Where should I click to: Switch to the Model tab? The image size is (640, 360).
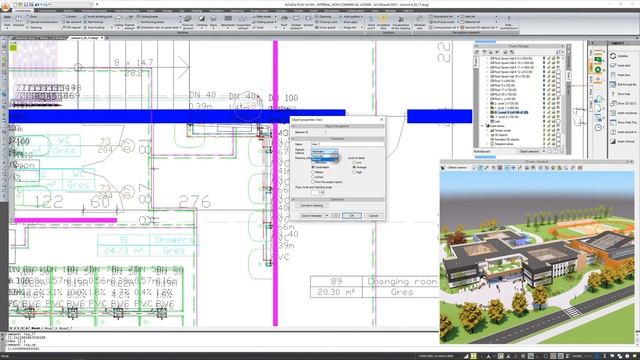pos(36,328)
